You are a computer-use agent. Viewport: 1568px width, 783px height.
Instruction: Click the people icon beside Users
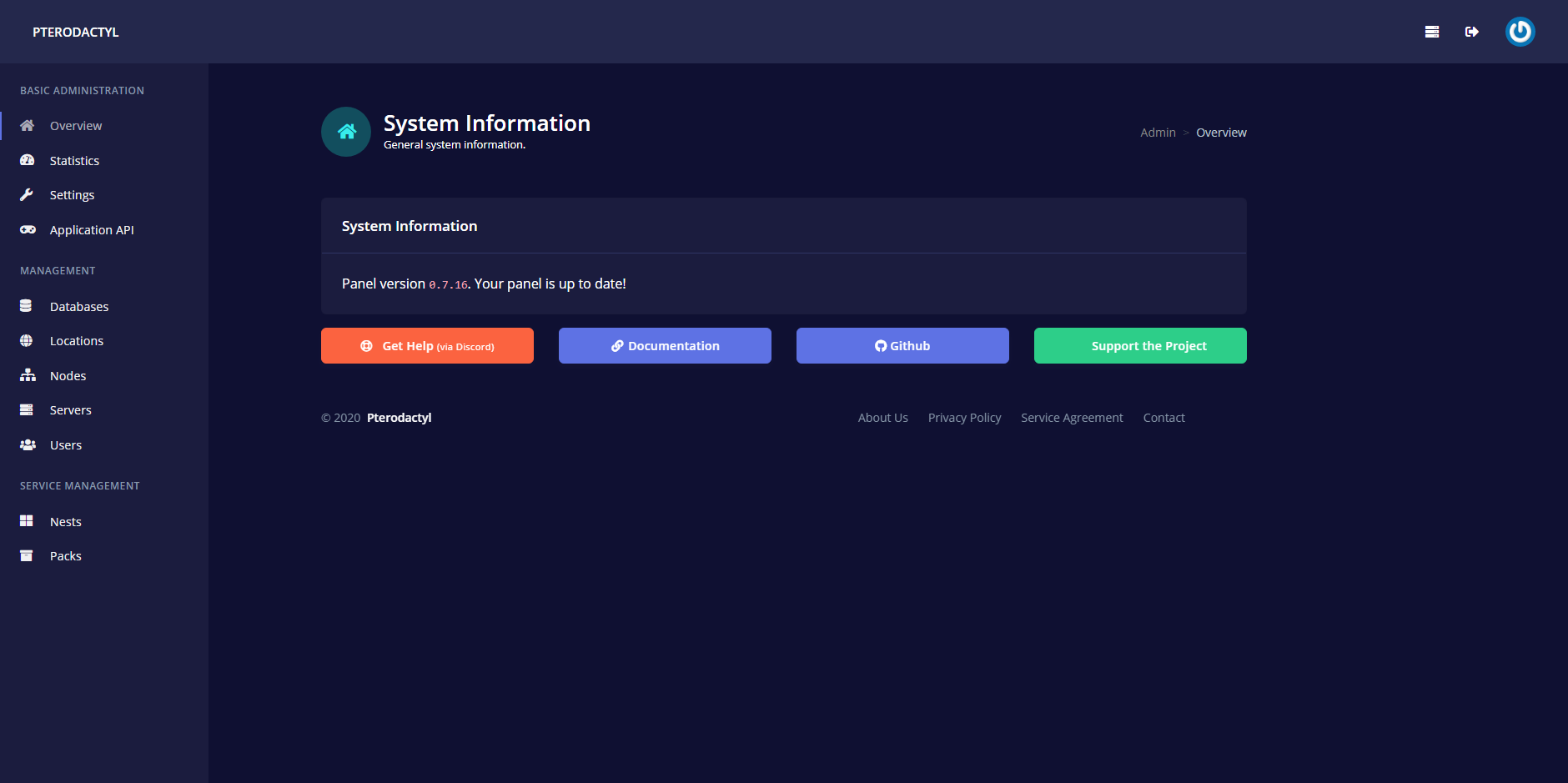(28, 444)
